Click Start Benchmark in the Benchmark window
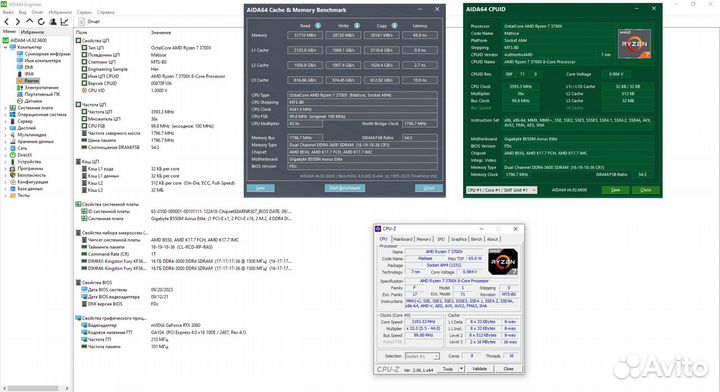This screenshot has height=392, width=720. (345, 188)
